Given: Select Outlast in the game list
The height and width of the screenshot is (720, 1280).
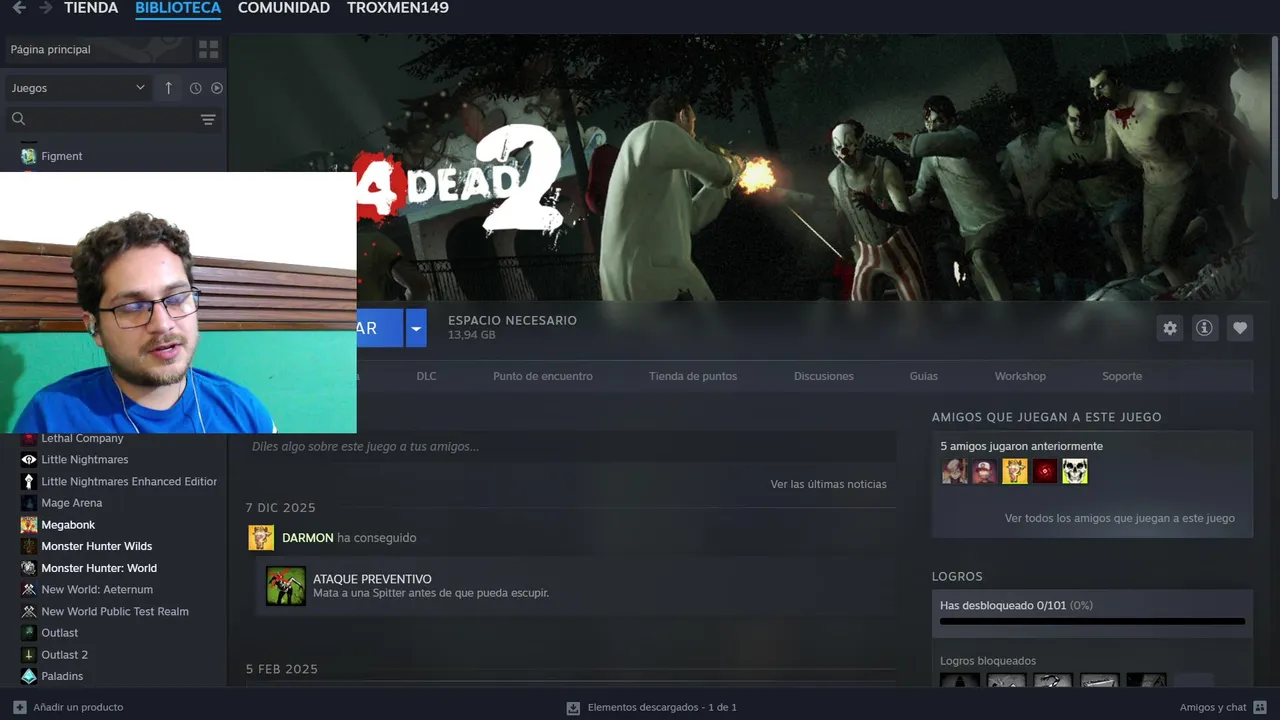Looking at the screenshot, I should (x=60, y=633).
